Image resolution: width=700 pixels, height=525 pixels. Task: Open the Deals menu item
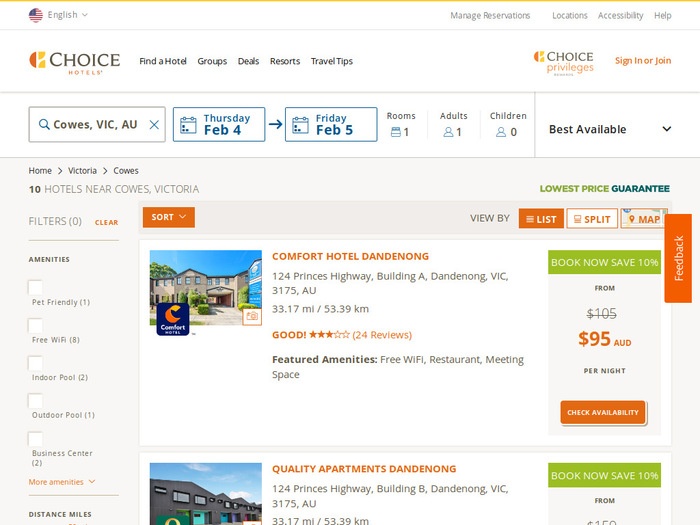point(248,61)
